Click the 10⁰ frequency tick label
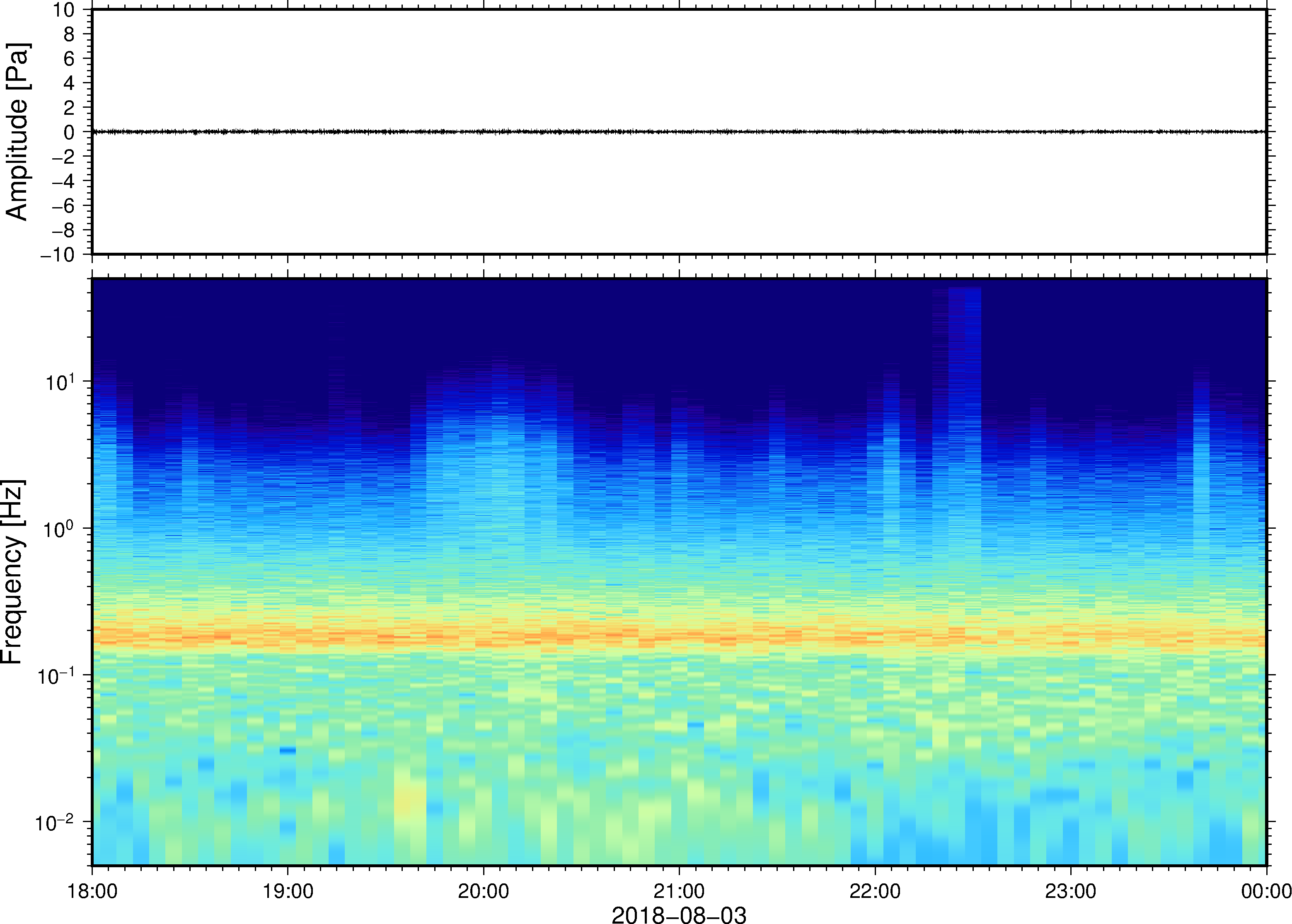Viewport: 1292px width, 924px height. 59,529
